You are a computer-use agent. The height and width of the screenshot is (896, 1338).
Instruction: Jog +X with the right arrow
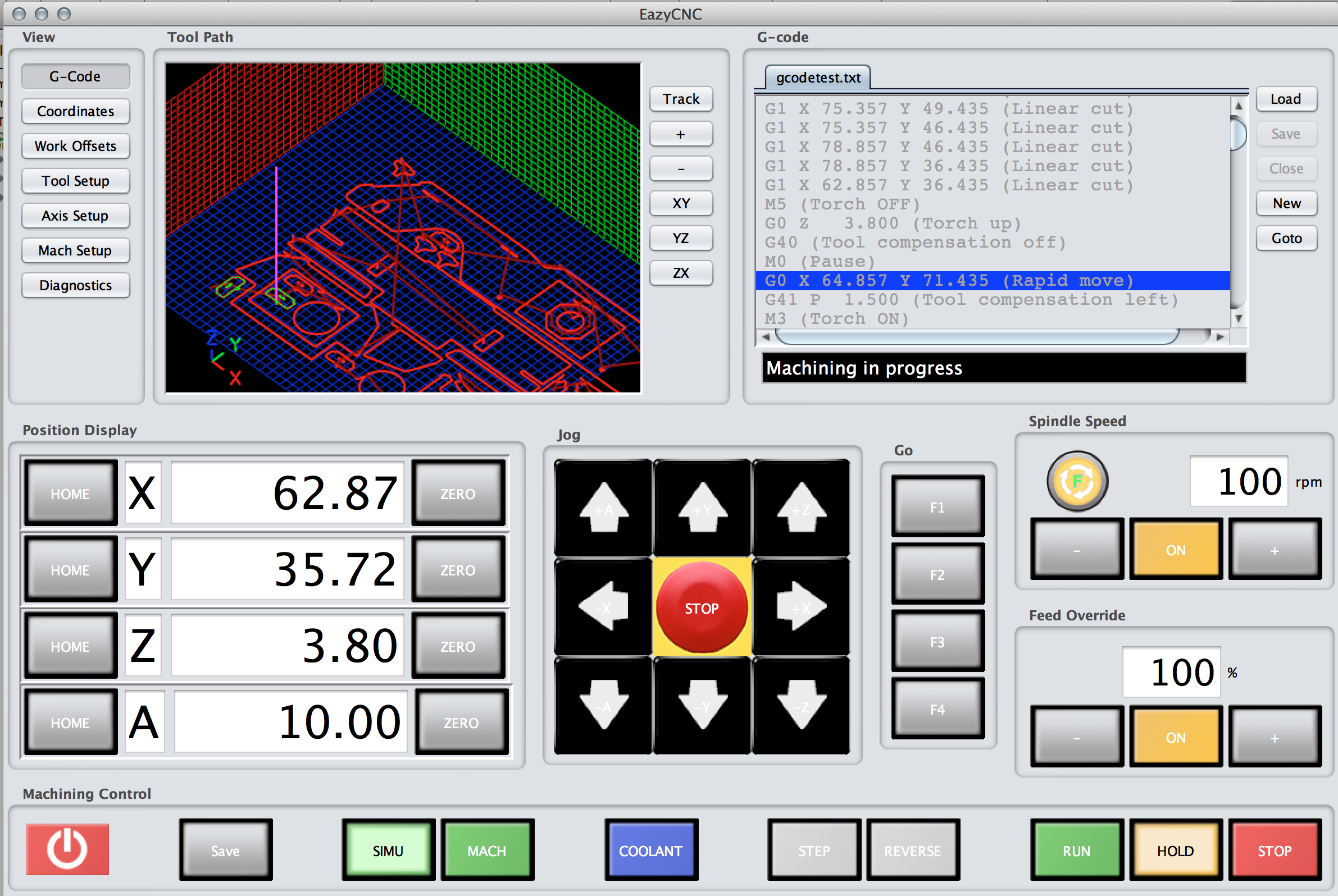[801, 607]
